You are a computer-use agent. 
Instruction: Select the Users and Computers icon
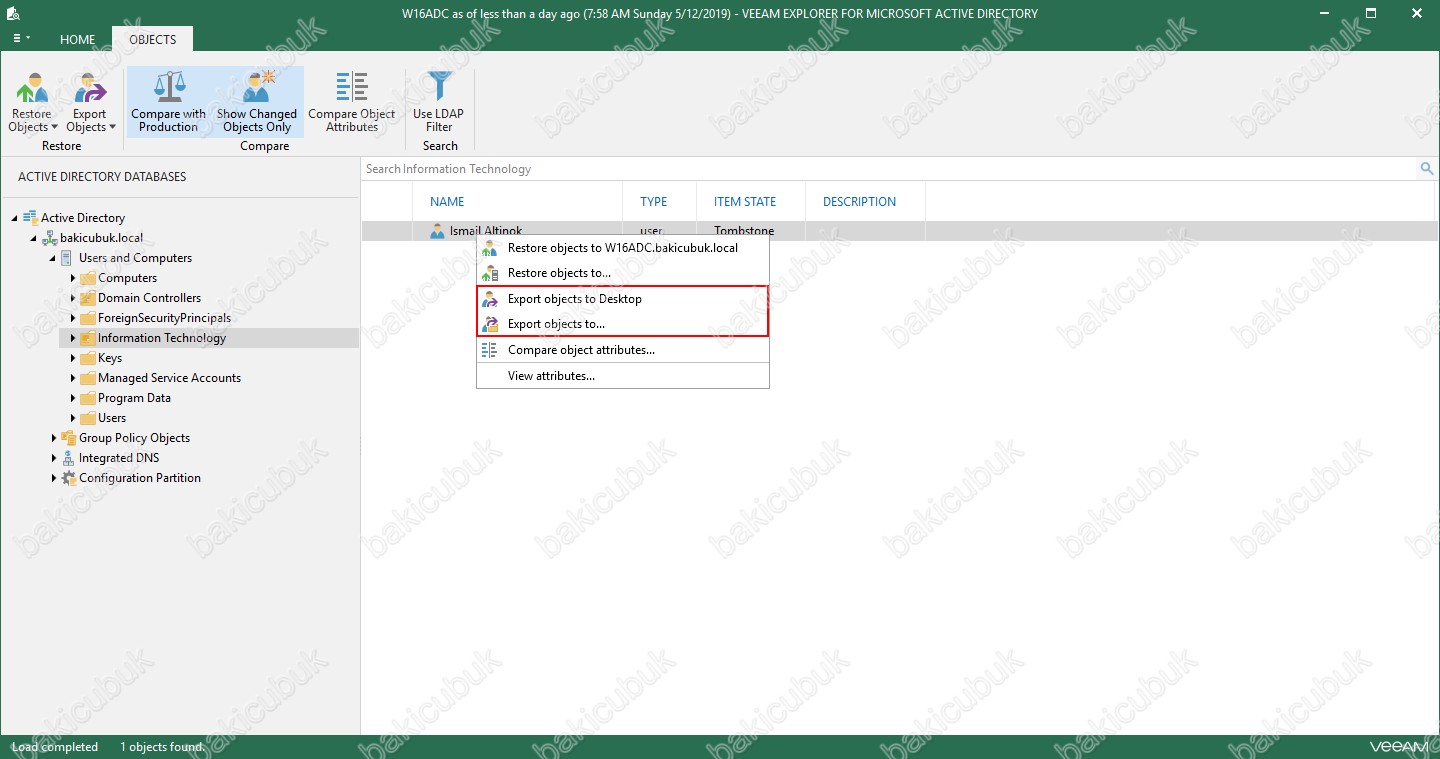[68, 258]
